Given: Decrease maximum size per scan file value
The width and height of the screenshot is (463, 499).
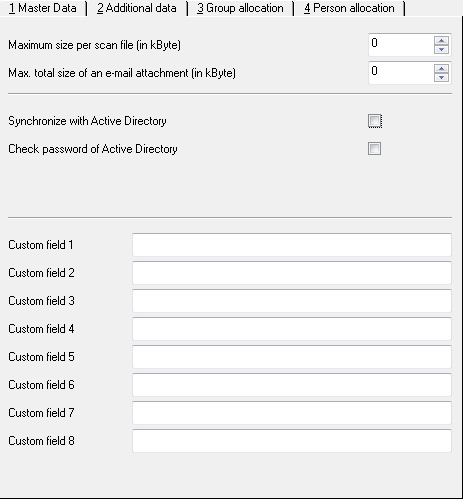Looking at the screenshot, I should (x=442, y=49).
